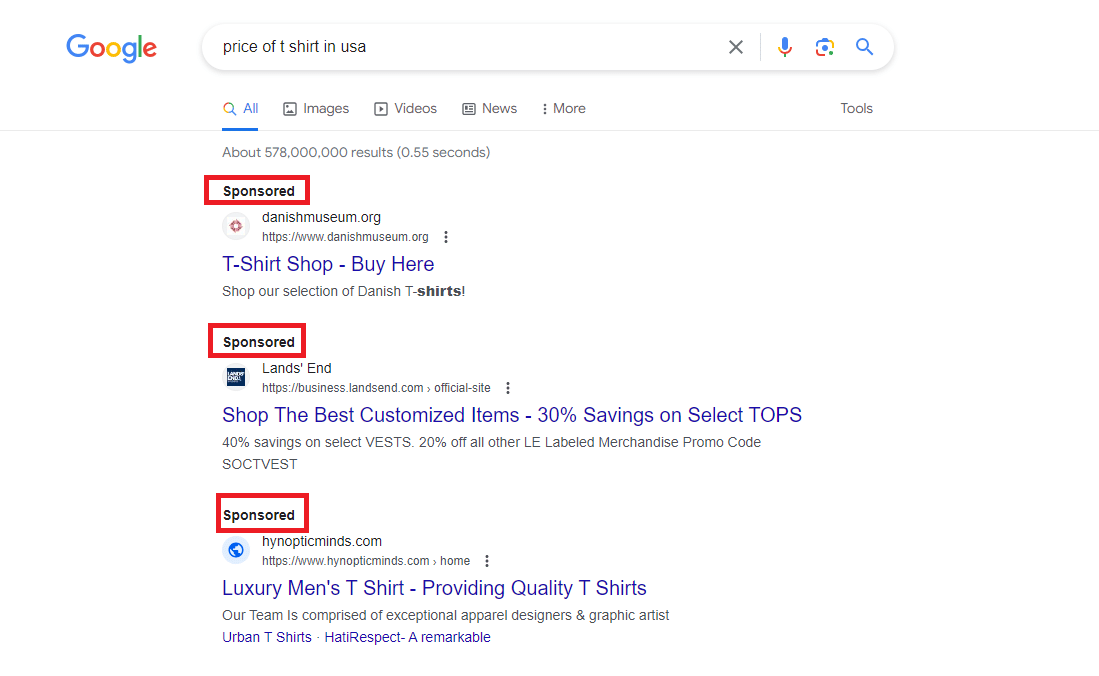
Task: Click the hynopticminds.com globe favicon
Action: [x=236, y=550]
